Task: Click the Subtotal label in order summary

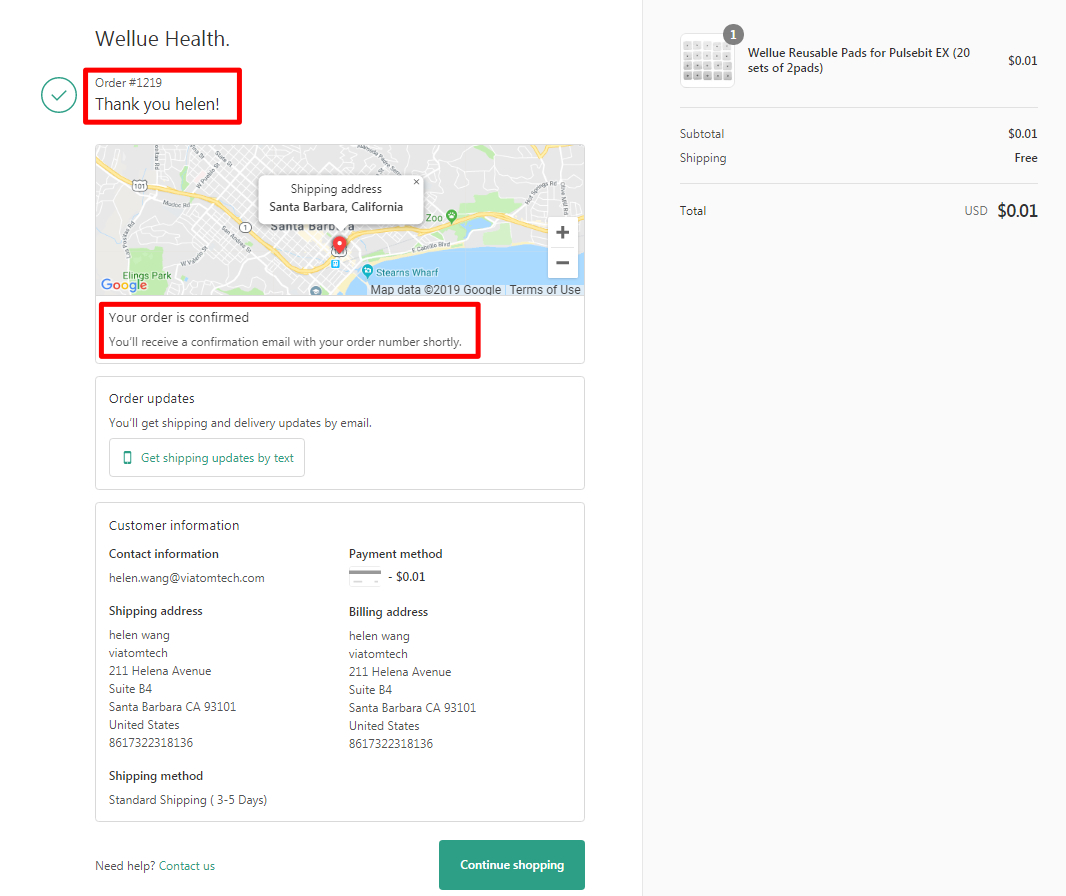Action: coord(702,134)
